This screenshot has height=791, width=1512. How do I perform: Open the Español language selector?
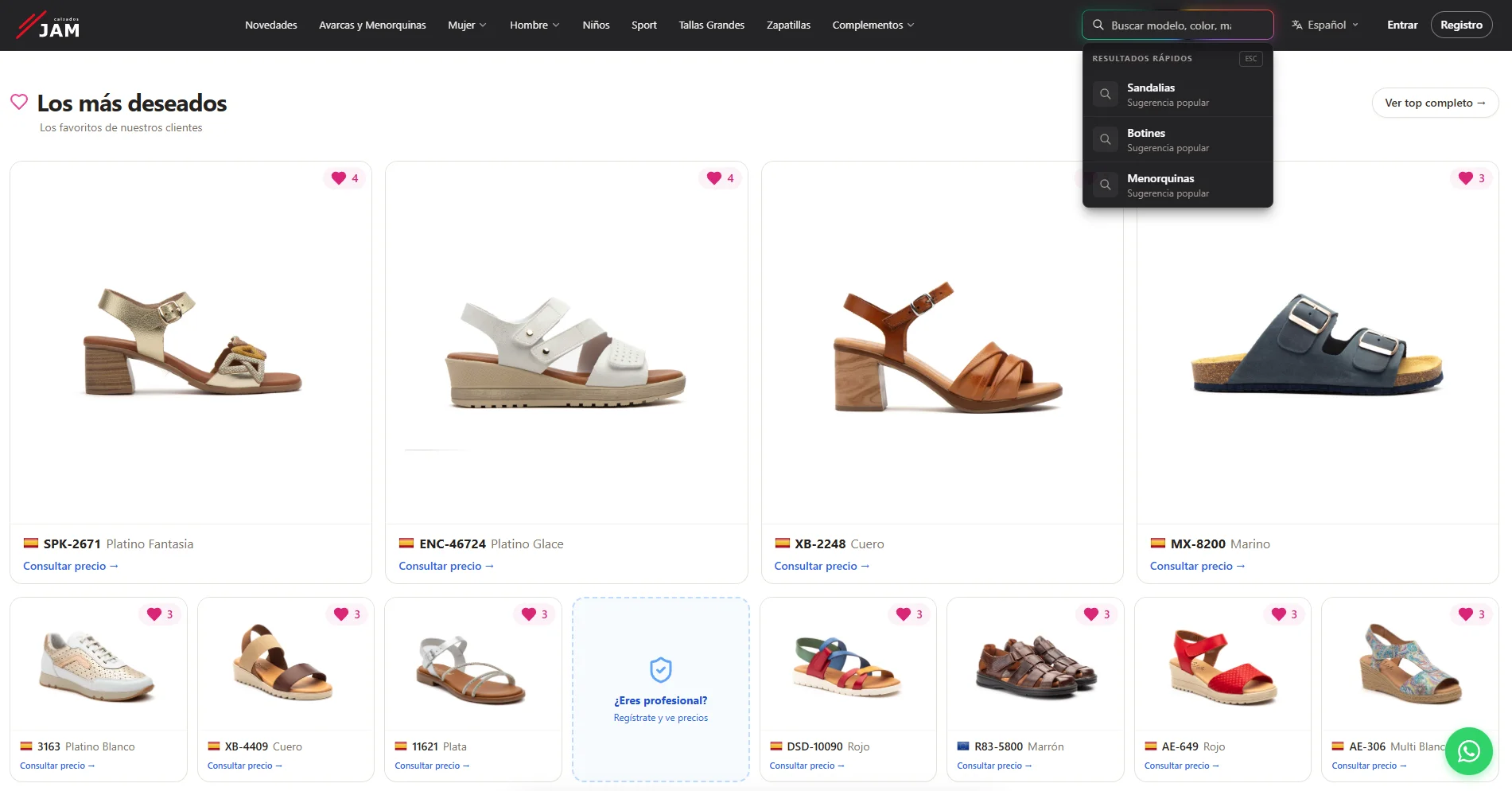1325,25
